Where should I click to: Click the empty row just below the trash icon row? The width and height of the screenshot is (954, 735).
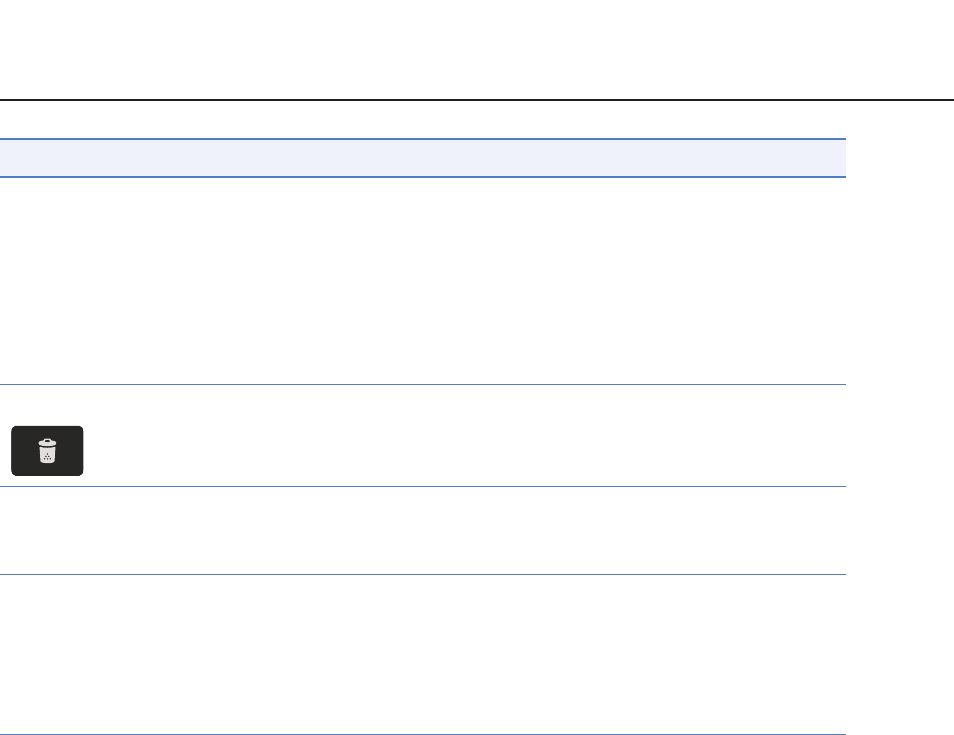tap(423, 531)
